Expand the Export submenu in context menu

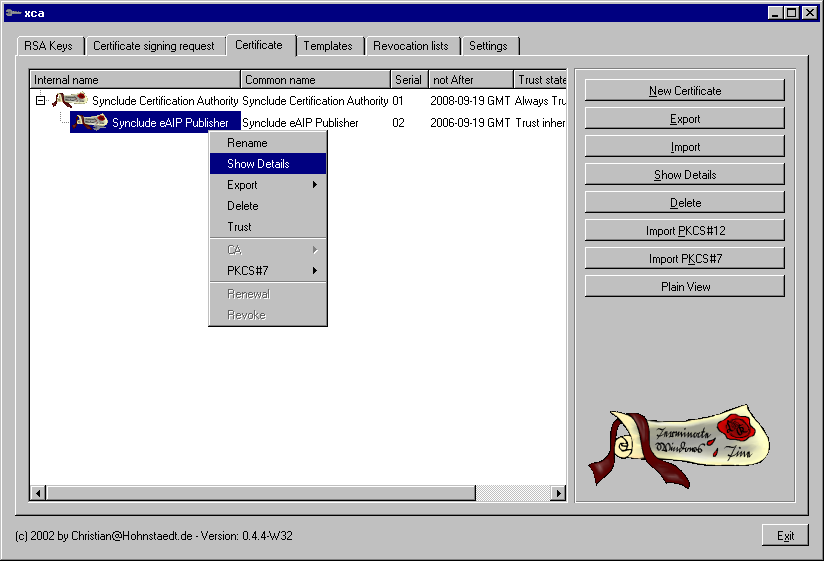267,185
